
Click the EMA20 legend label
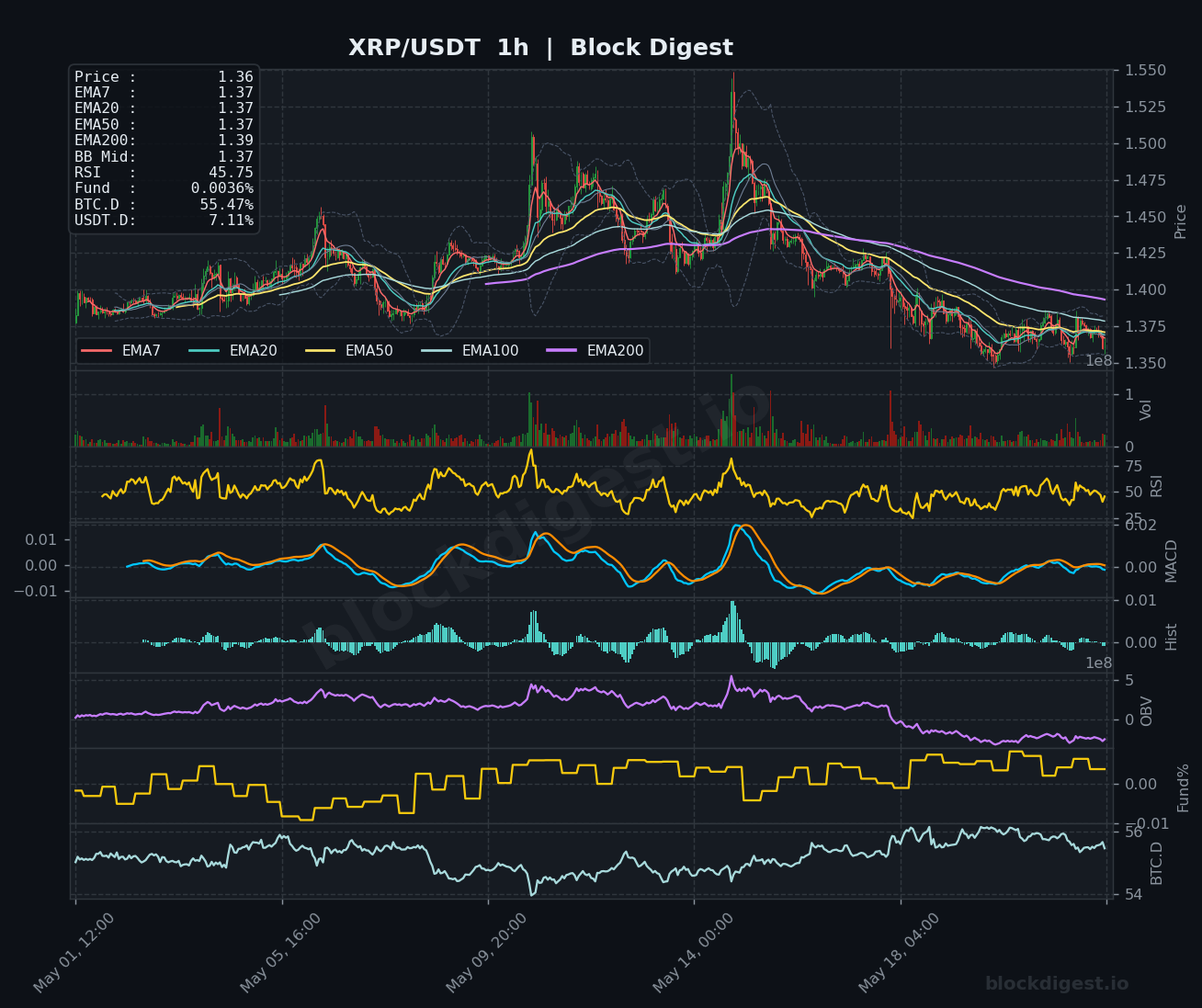[x=253, y=351]
